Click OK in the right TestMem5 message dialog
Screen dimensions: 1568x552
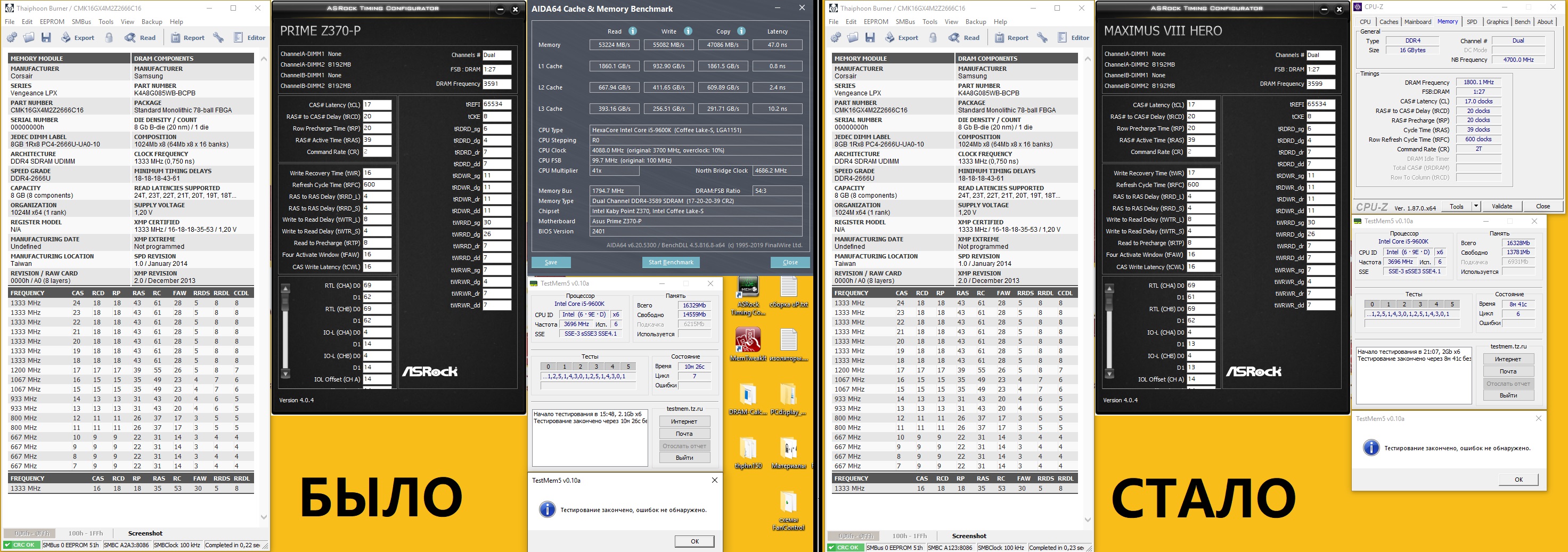[1518, 480]
